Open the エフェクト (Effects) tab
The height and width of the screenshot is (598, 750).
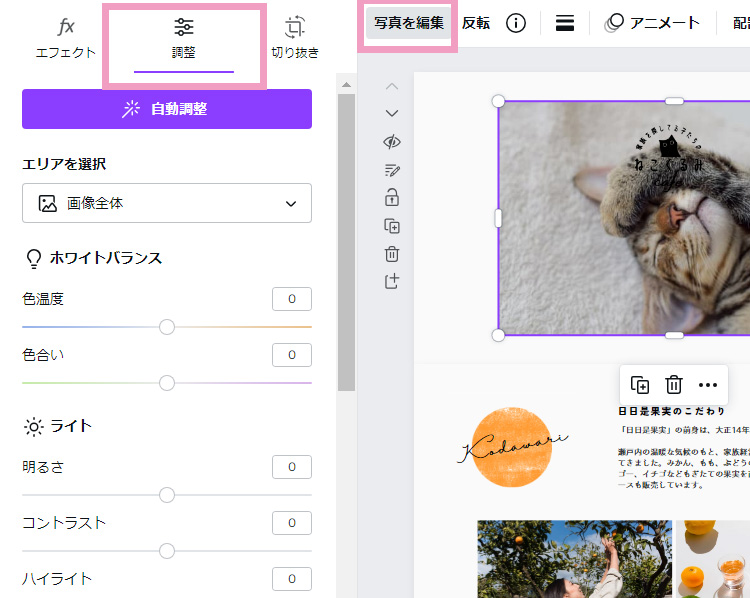(66, 38)
